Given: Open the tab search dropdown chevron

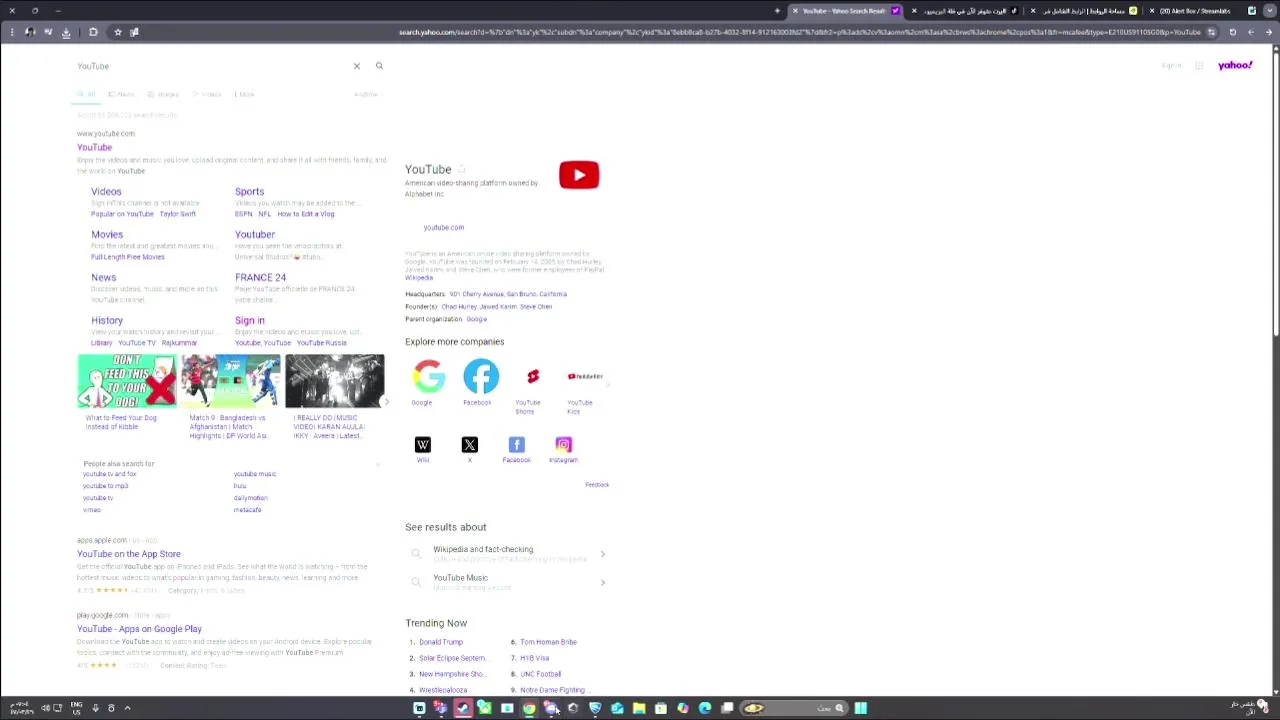Looking at the screenshot, I should pyautogui.click(x=1269, y=11).
